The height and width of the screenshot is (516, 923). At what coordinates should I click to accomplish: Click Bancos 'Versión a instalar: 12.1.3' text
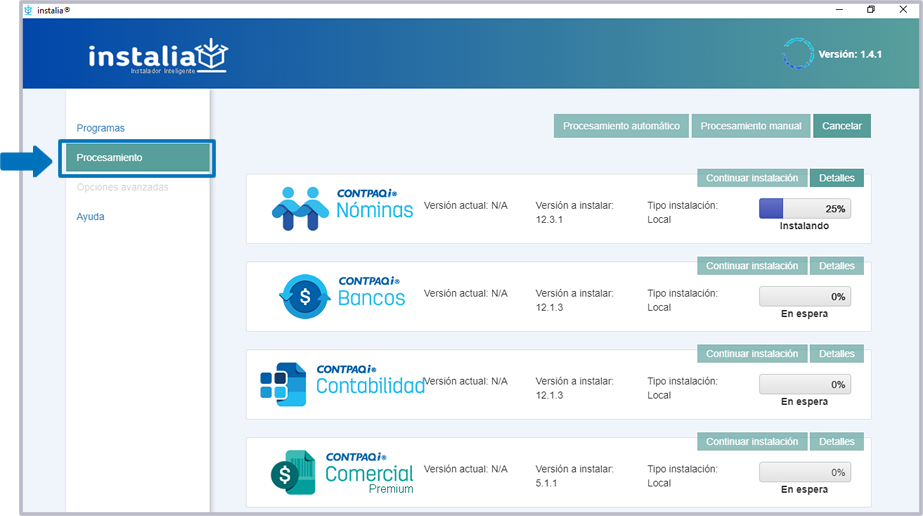[x=575, y=300]
